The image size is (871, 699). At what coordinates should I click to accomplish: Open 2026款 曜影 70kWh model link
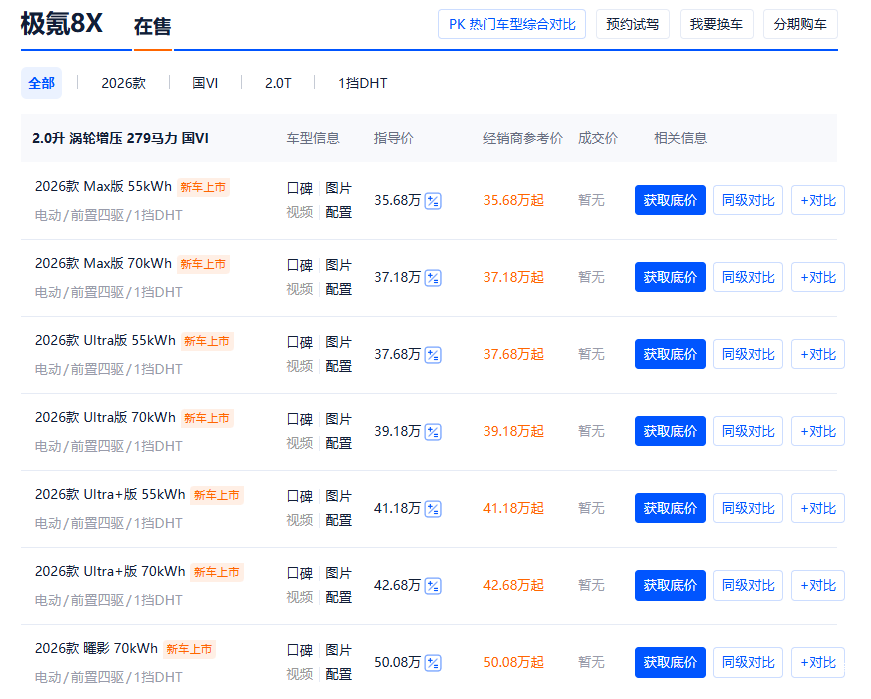click(x=96, y=648)
